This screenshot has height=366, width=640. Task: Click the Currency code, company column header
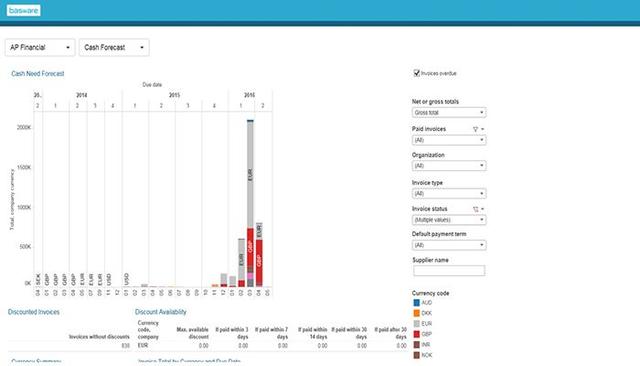[x=148, y=330]
